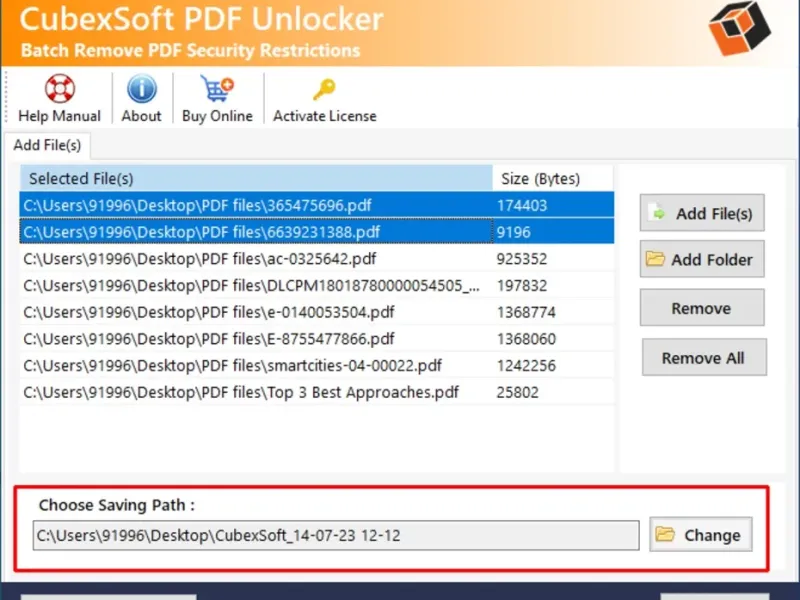Click the Remove button
This screenshot has width=800, height=600.
[702, 308]
